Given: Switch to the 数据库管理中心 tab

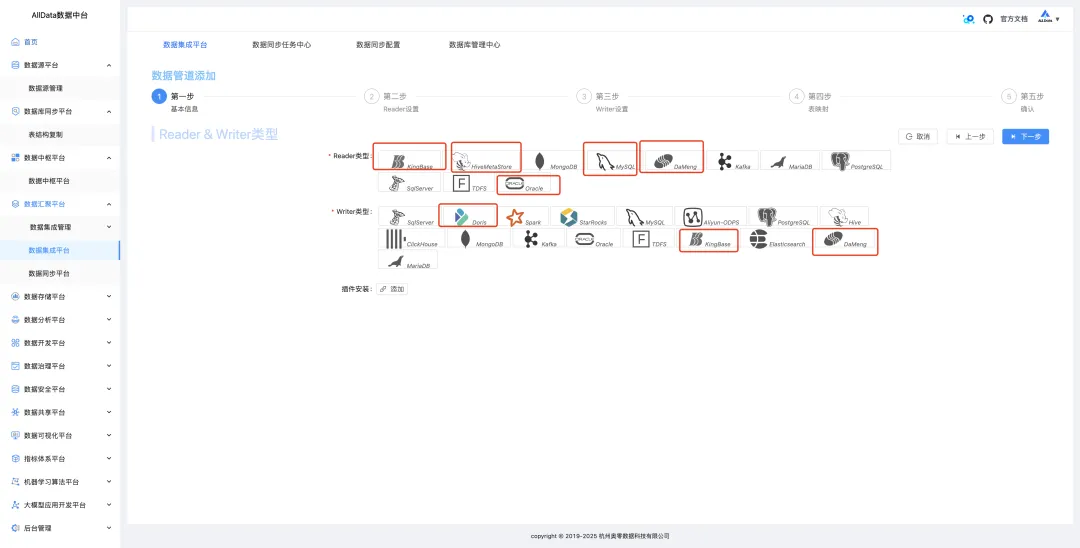Looking at the screenshot, I should point(475,45).
